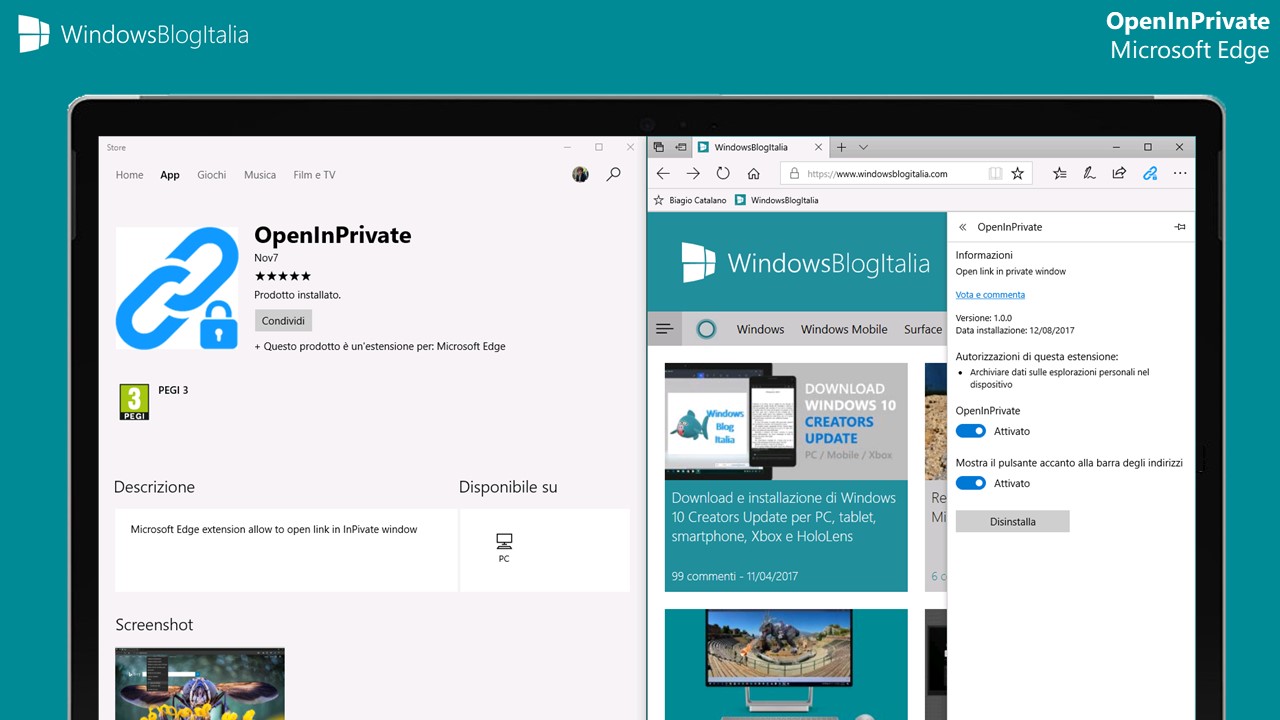Click the Edge back arrow button
1280x720 pixels.
[663, 173]
